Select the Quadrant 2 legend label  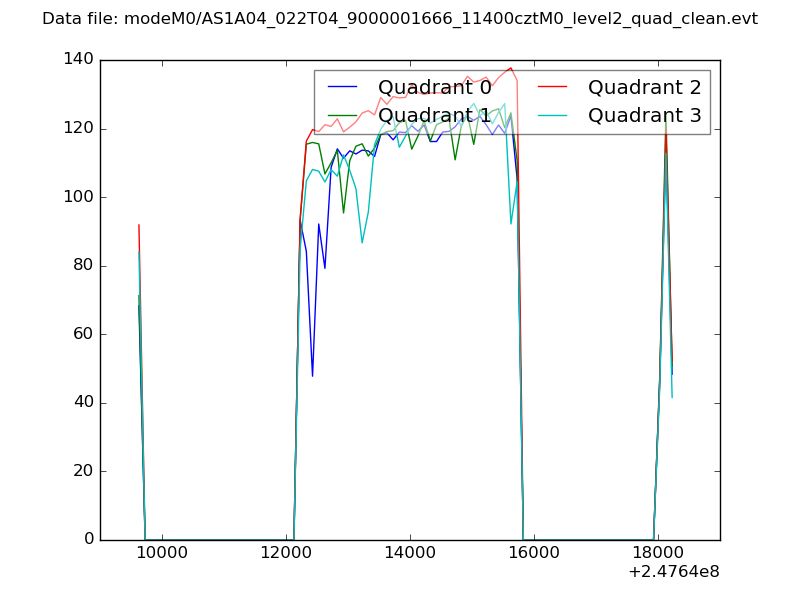tap(645, 88)
